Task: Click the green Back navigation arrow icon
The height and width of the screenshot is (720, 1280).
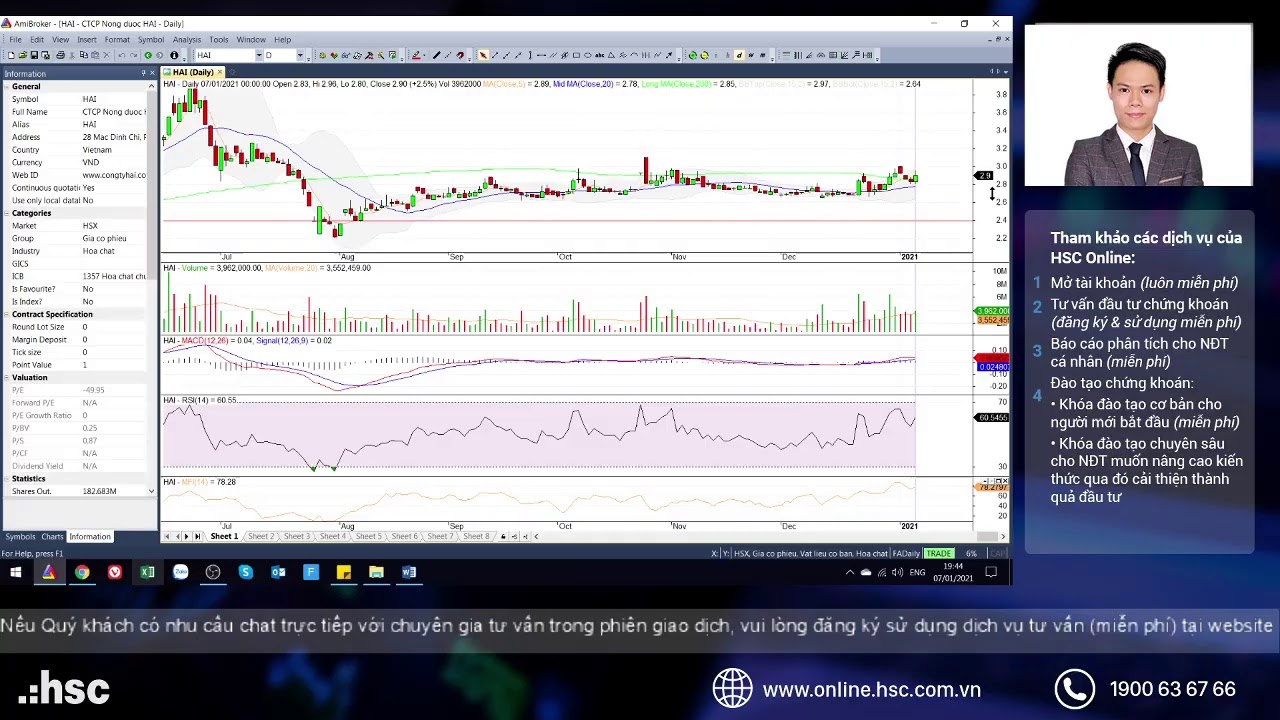Action: 148,55
